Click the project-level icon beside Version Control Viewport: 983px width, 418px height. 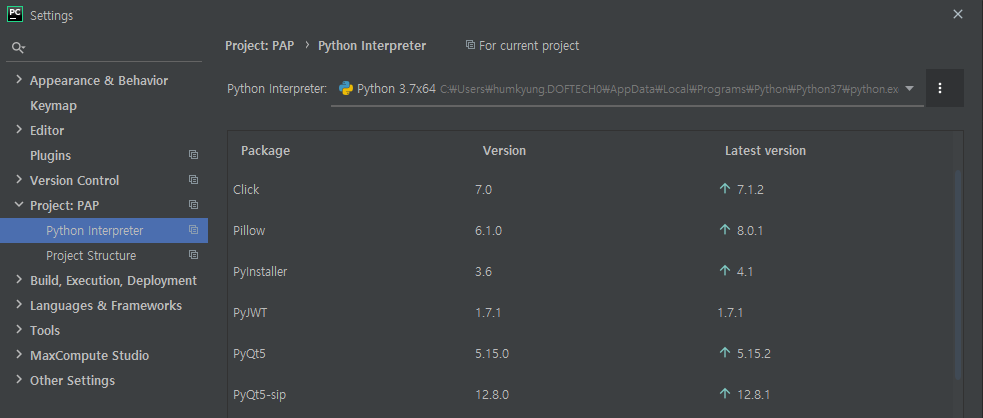click(193, 180)
